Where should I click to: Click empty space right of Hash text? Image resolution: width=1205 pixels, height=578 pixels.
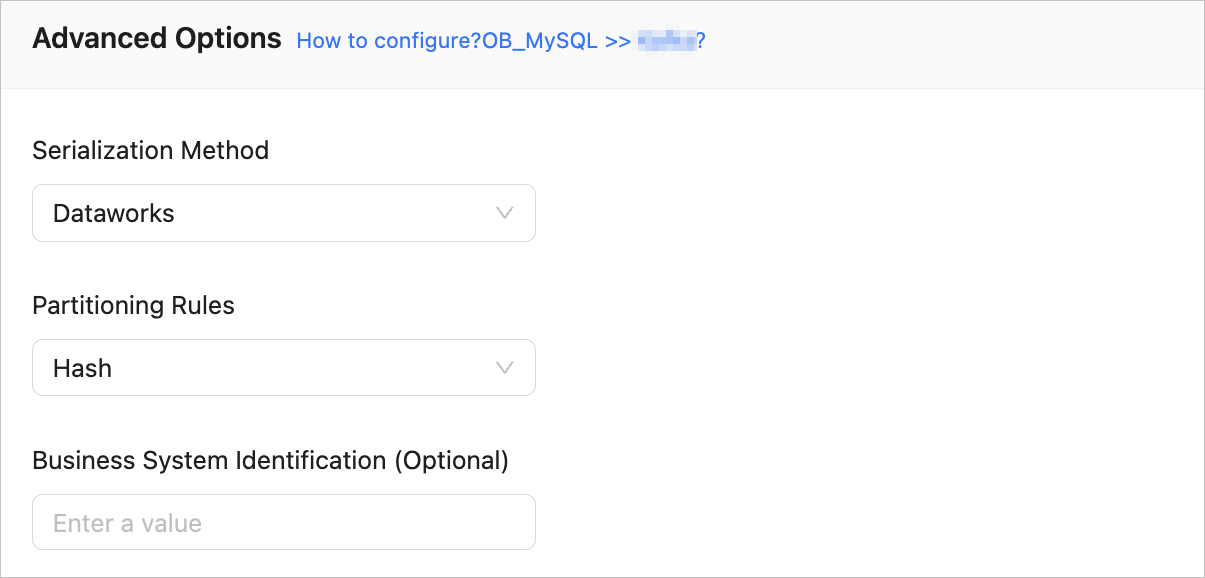pyautogui.click(x=300, y=368)
